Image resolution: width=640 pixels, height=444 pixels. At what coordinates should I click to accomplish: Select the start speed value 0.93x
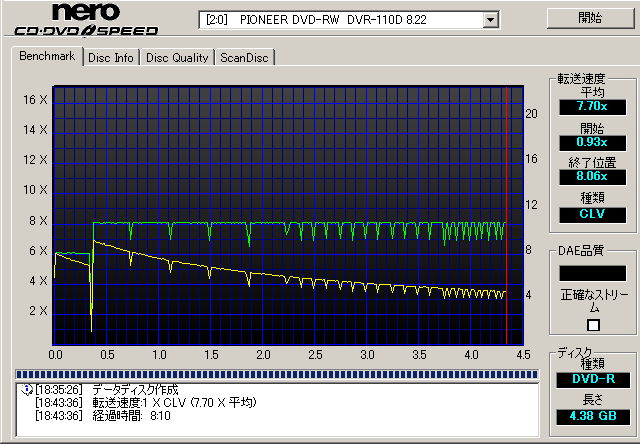(592, 142)
